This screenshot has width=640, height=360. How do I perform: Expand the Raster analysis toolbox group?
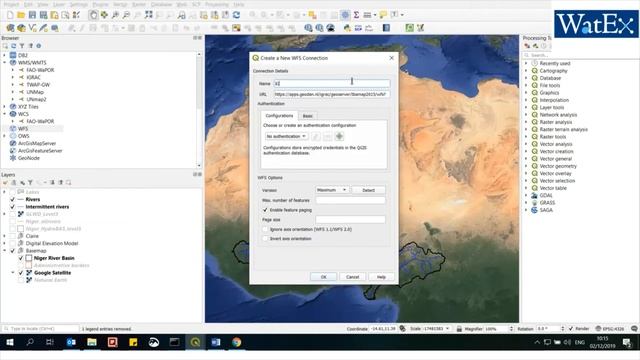pyautogui.click(x=526, y=122)
